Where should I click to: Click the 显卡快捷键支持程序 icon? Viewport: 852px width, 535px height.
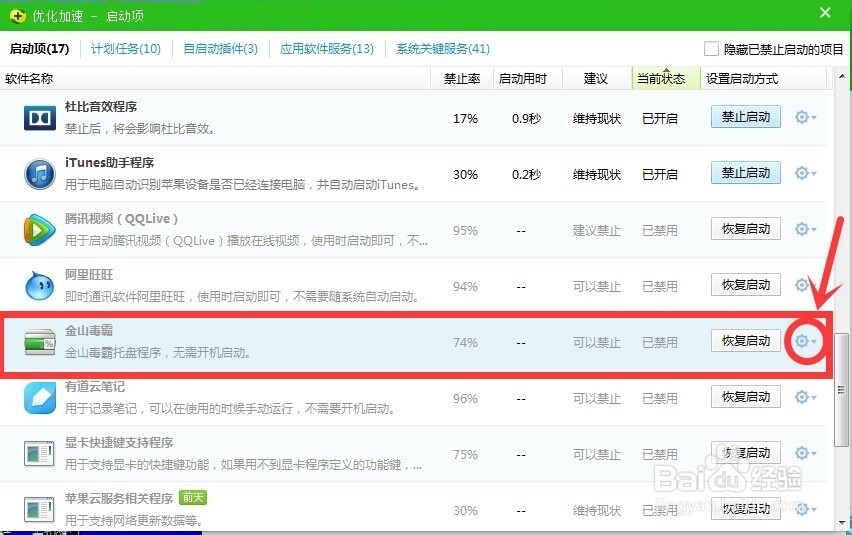click(x=39, y=454)
